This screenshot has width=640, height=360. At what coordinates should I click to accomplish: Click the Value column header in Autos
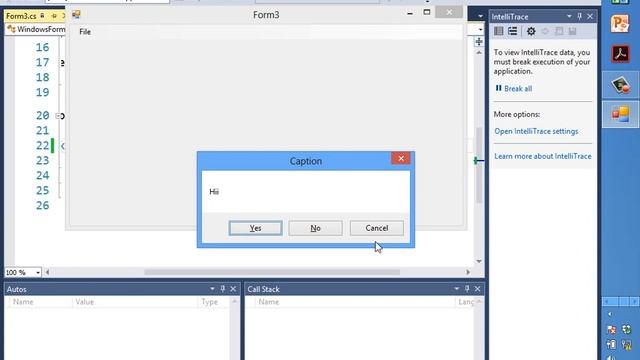coord(85,302)
